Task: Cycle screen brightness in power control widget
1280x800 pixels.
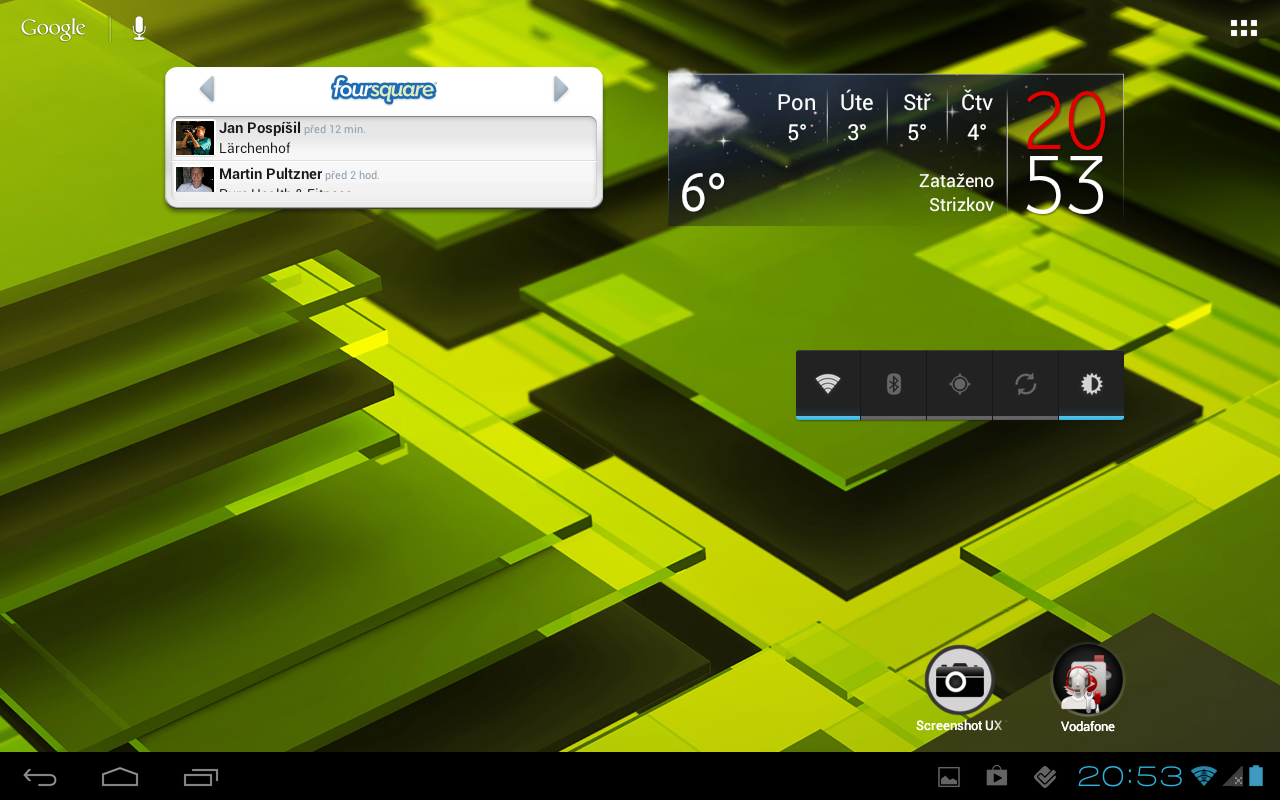Action: point(1091,384)
